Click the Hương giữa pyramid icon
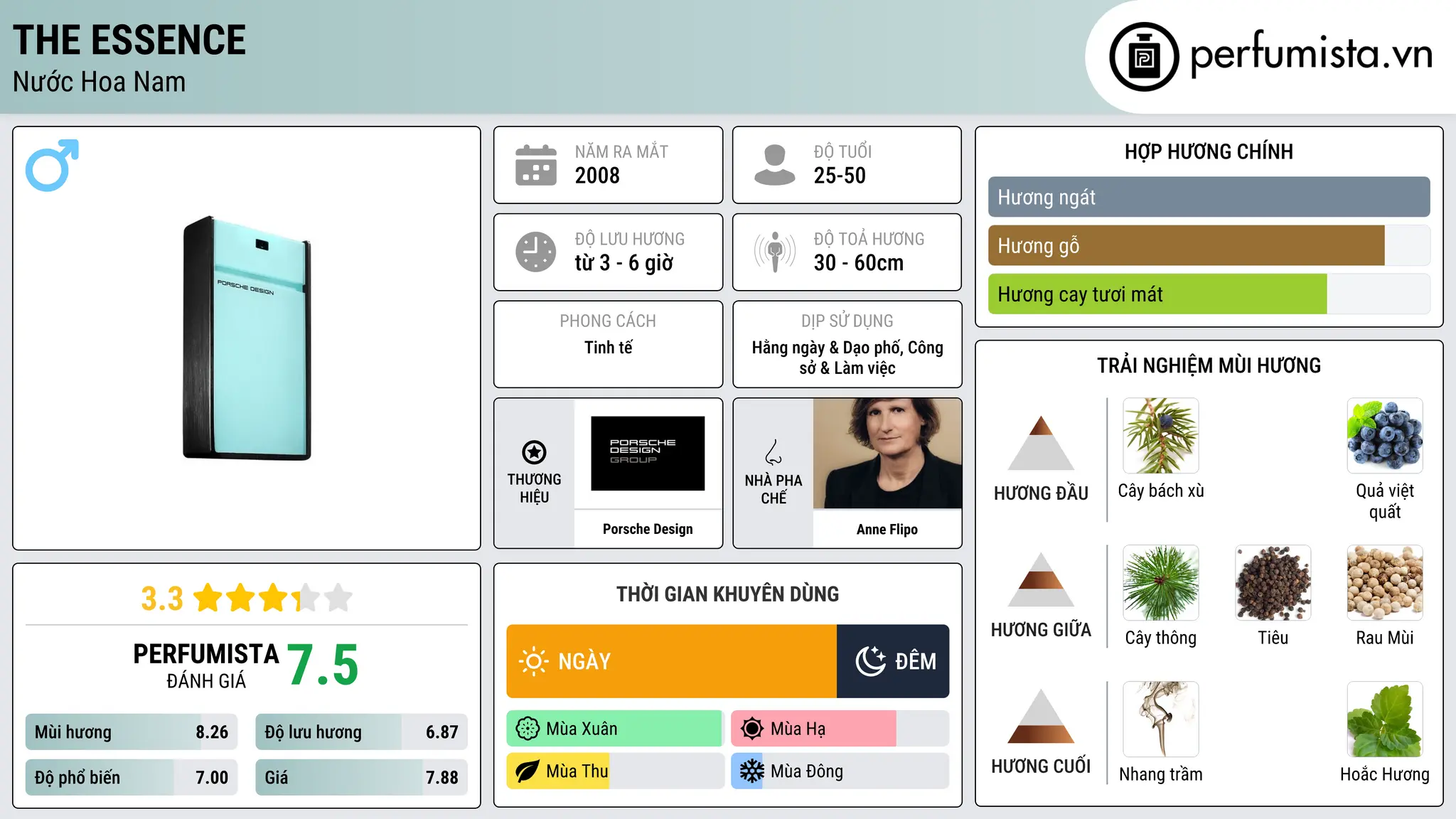 pos(1041,579)
